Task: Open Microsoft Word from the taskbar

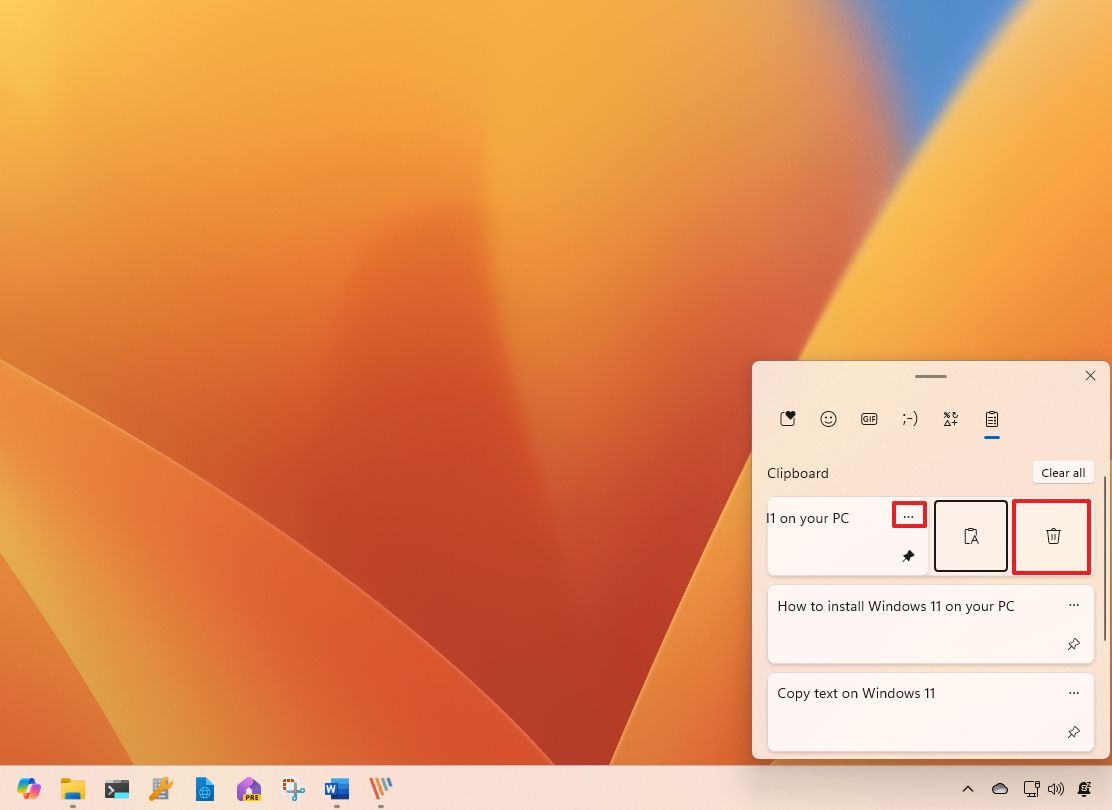Action: [336, 789]
